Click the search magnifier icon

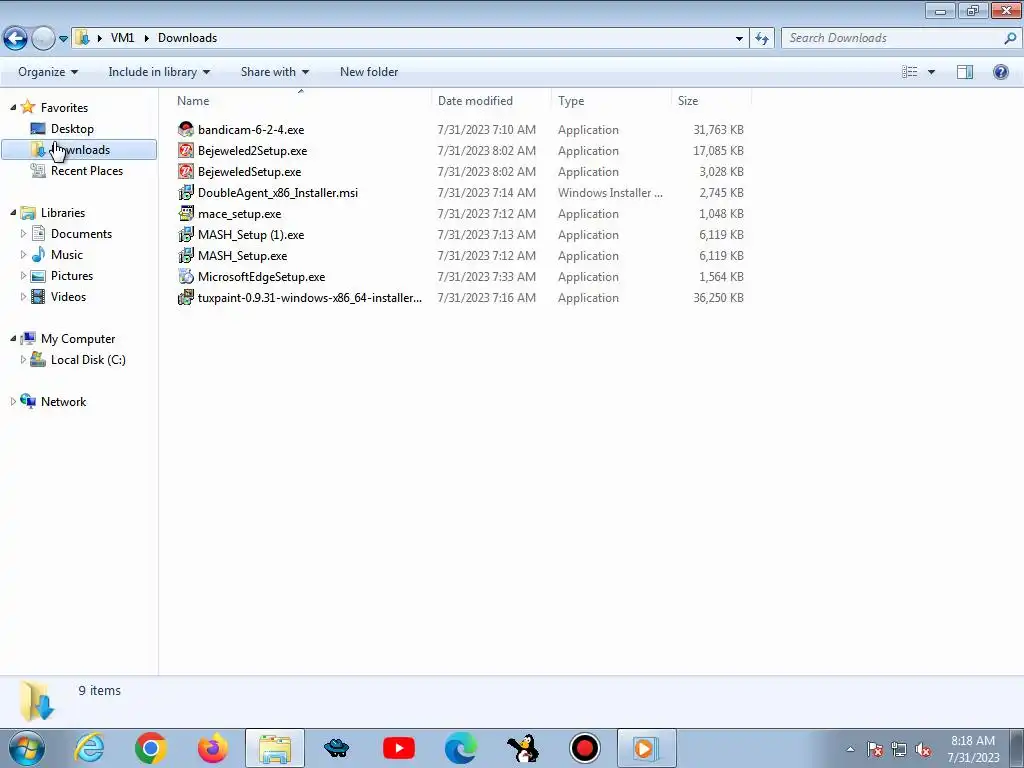1010,38
